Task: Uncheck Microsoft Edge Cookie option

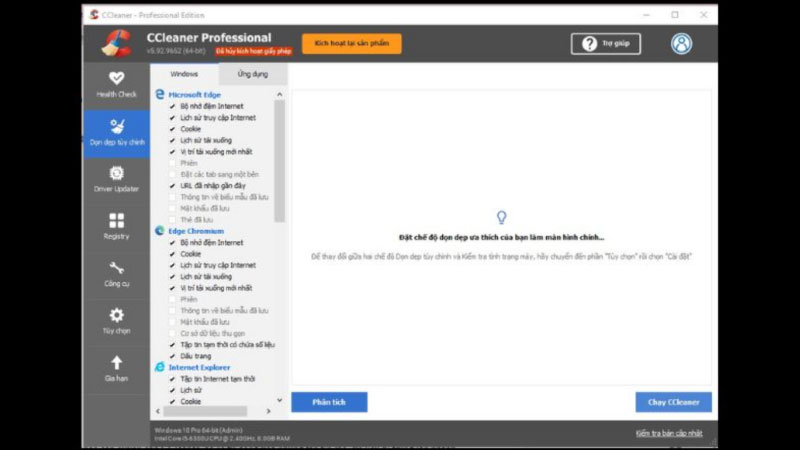Action: (x=172, y=129)
